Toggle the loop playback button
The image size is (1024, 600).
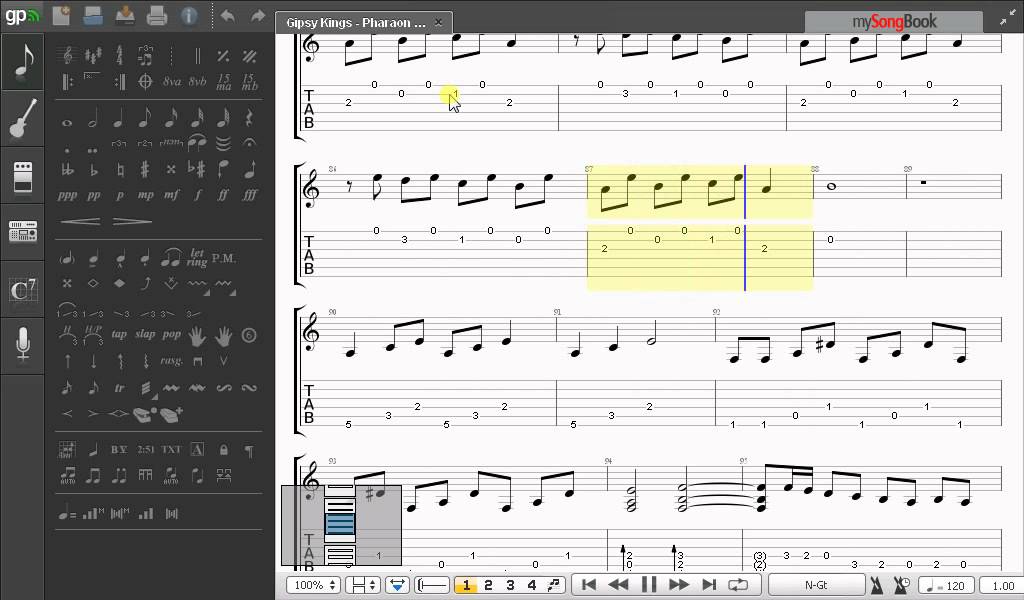(738, 585)
